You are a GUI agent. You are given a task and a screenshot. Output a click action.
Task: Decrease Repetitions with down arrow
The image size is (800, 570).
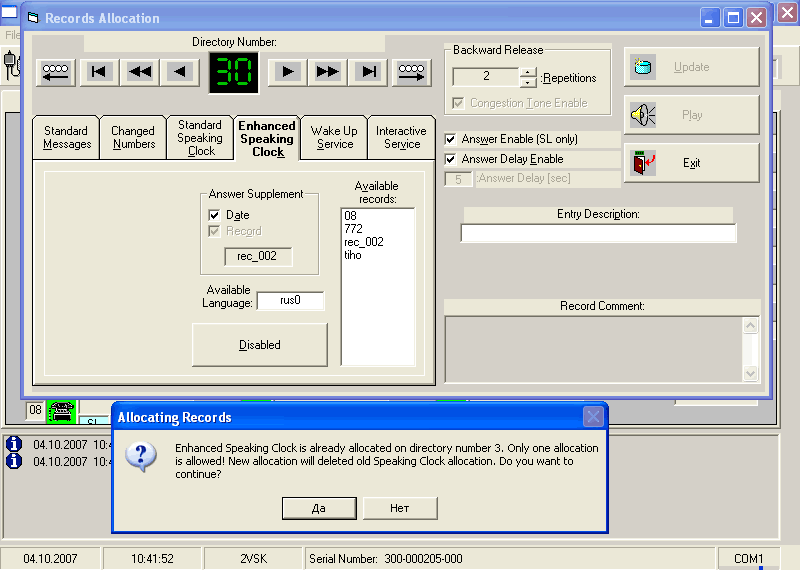[528, 82]
